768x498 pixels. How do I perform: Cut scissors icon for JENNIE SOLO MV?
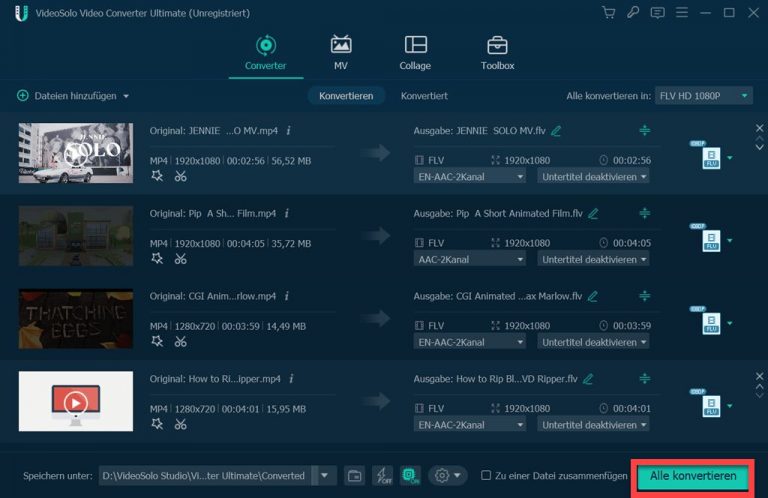tap(181, 176)
